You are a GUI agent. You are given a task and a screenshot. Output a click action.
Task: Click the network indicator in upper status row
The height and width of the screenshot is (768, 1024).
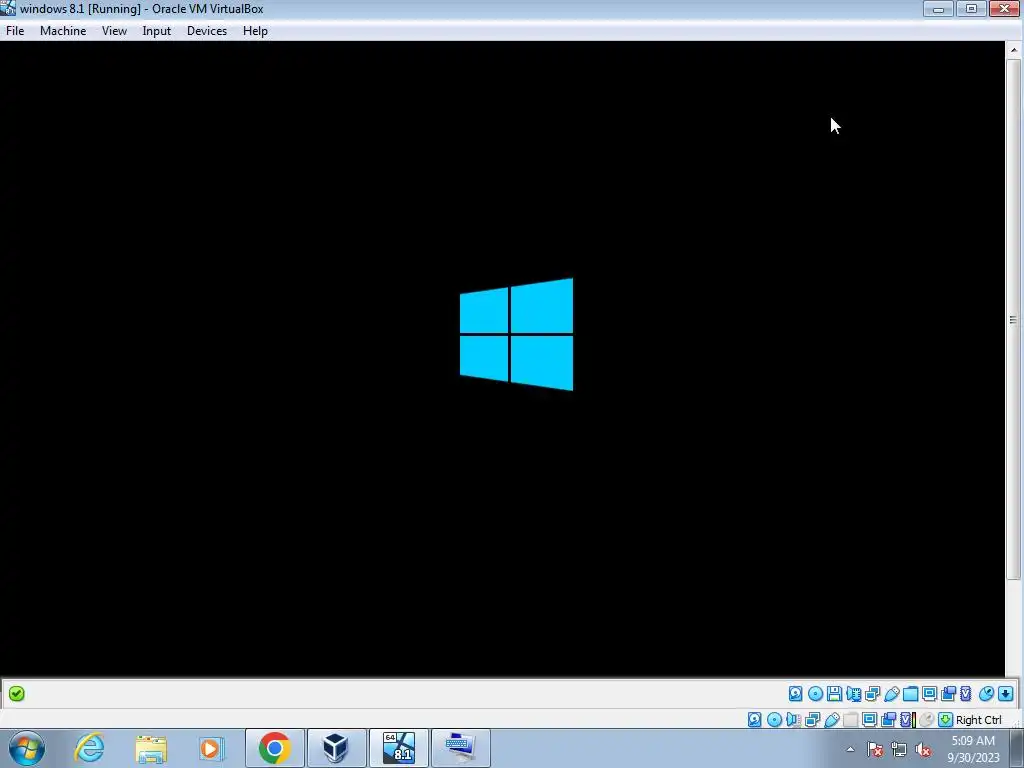click(872, 694)
